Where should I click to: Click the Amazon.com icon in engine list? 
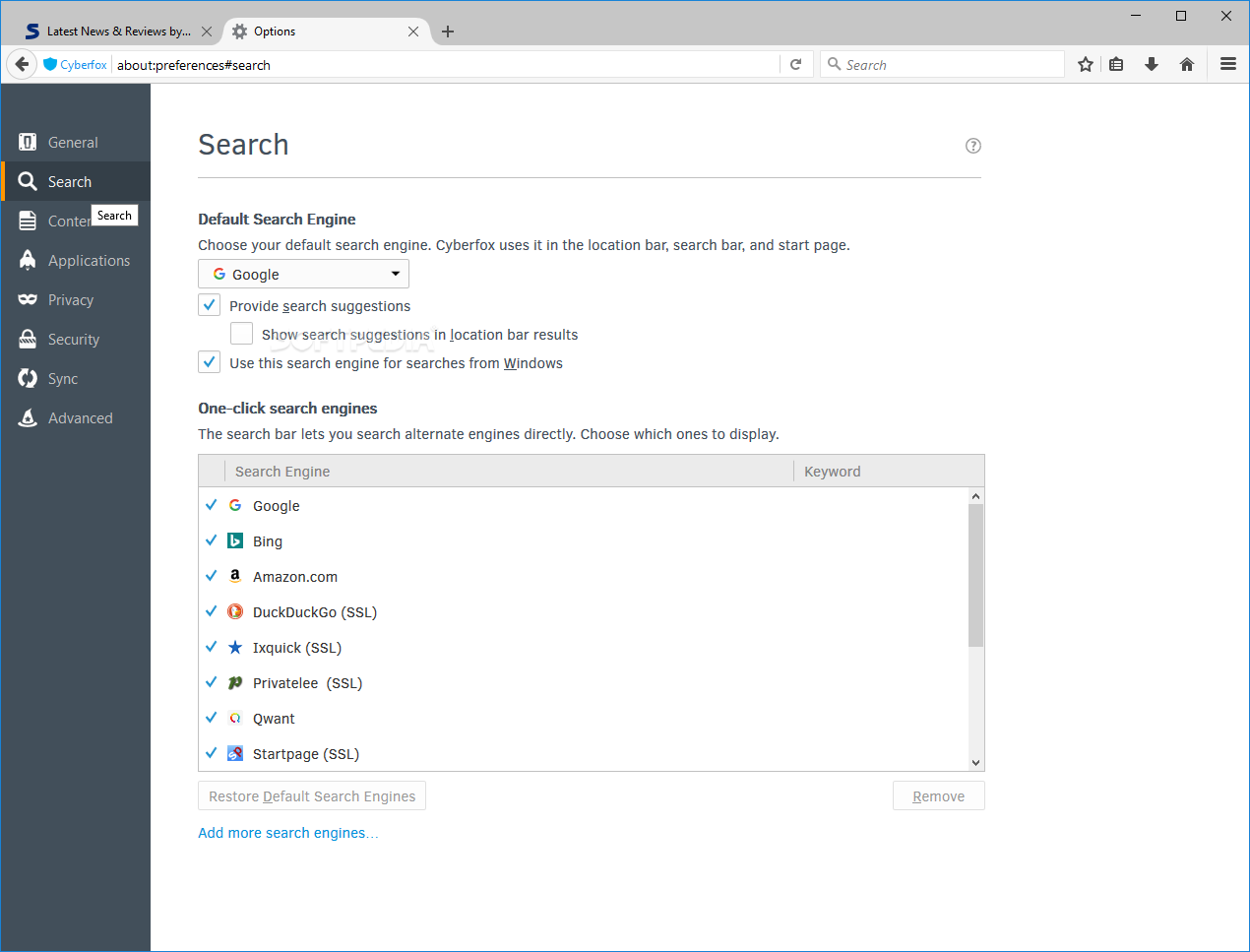[235, 576]
